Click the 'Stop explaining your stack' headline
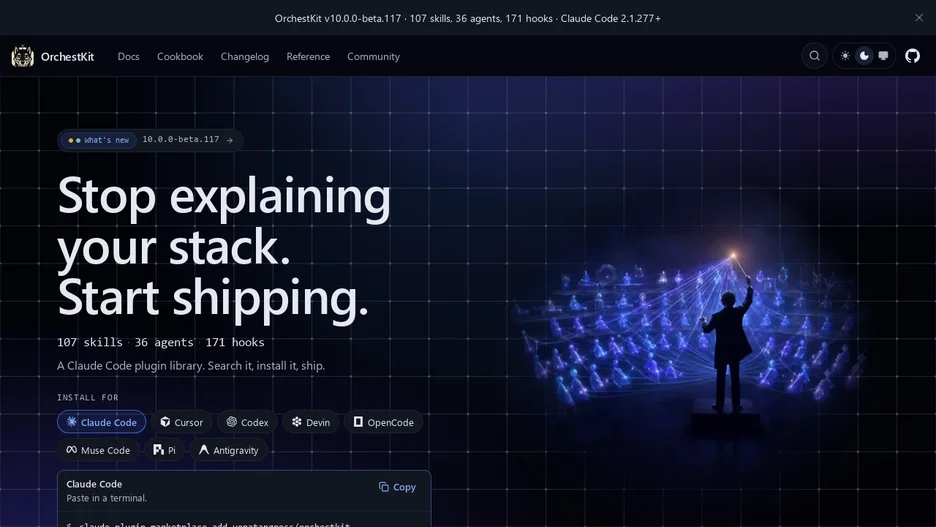Image resolution: width=936 pixels, height=527 pixels. point(224,221)
